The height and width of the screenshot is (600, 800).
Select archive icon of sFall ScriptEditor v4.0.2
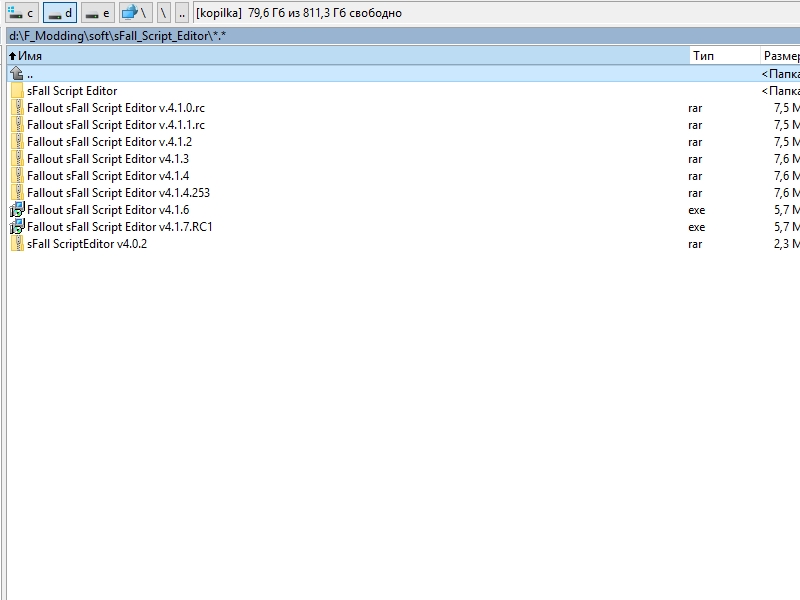click(17, 244)
